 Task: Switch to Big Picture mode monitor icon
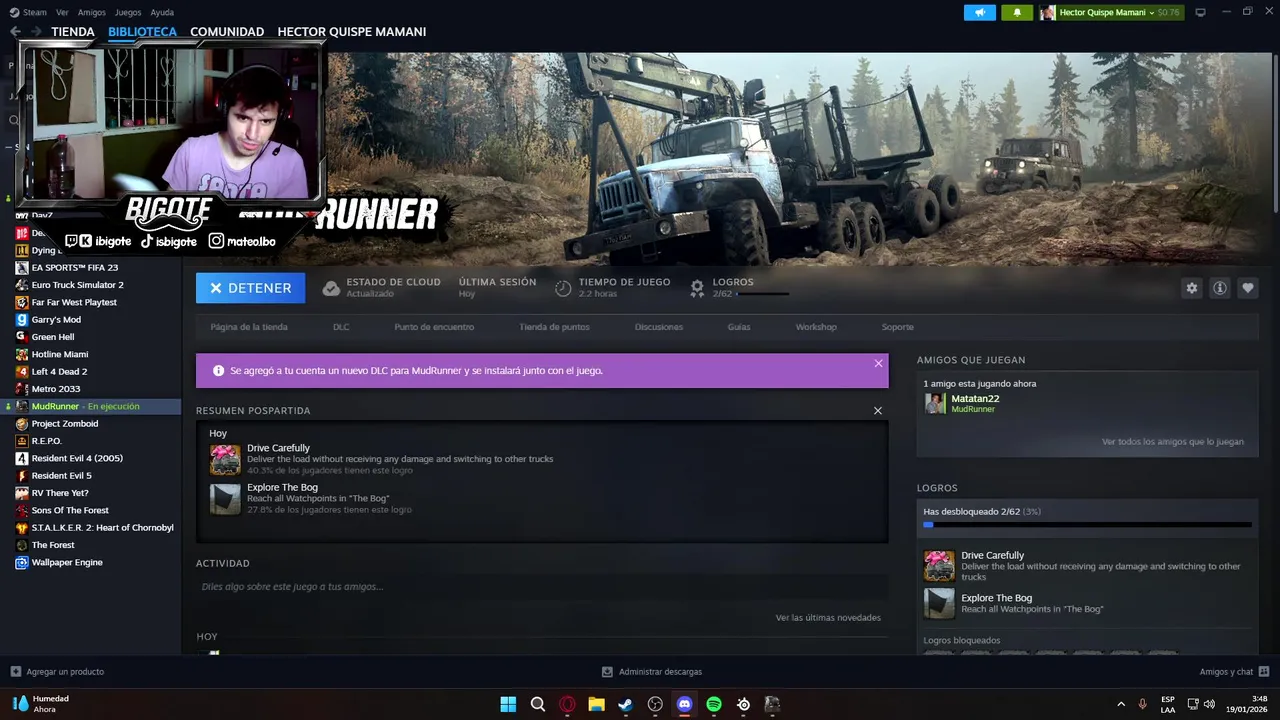(1200, 12)
